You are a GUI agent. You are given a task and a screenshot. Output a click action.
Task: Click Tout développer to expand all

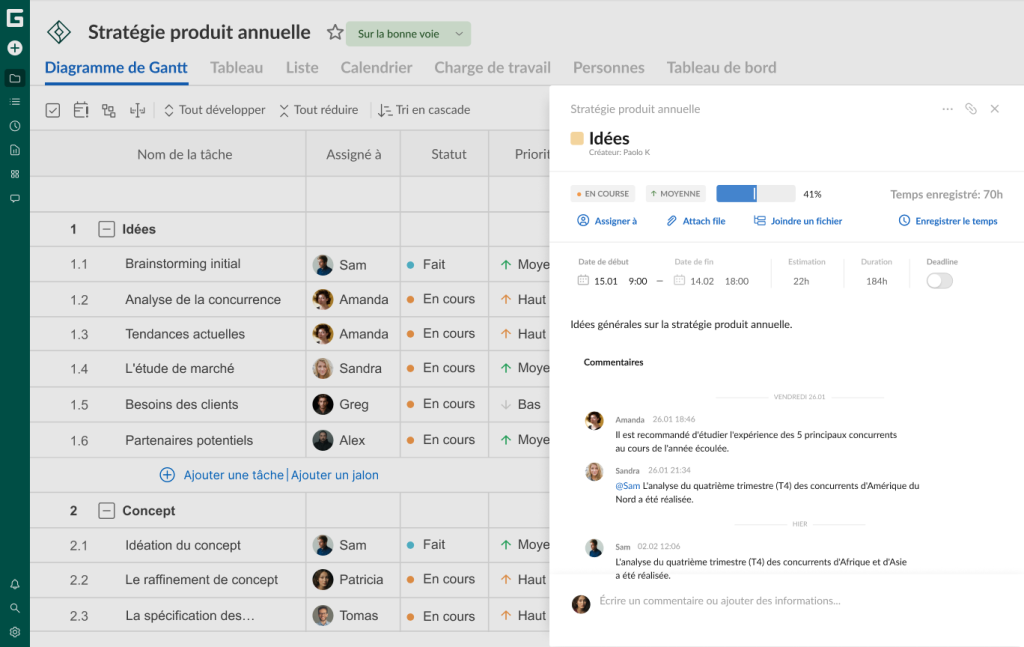coord(214,110)
